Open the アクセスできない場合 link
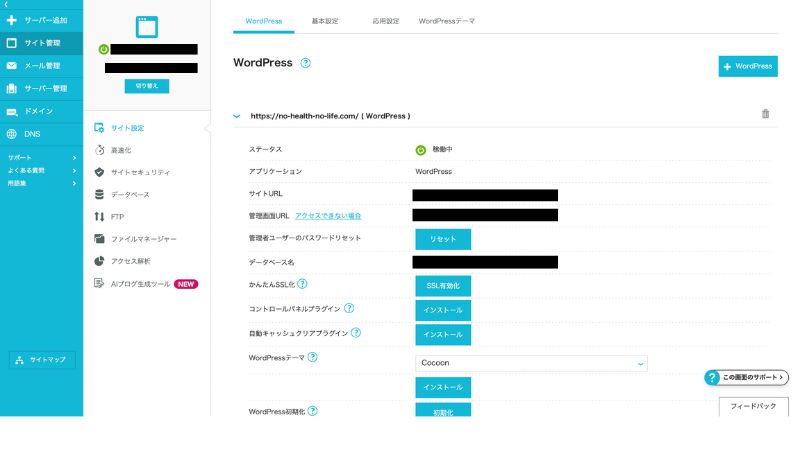The width and height of the screenshot is (800, 450). pos(328,216)
